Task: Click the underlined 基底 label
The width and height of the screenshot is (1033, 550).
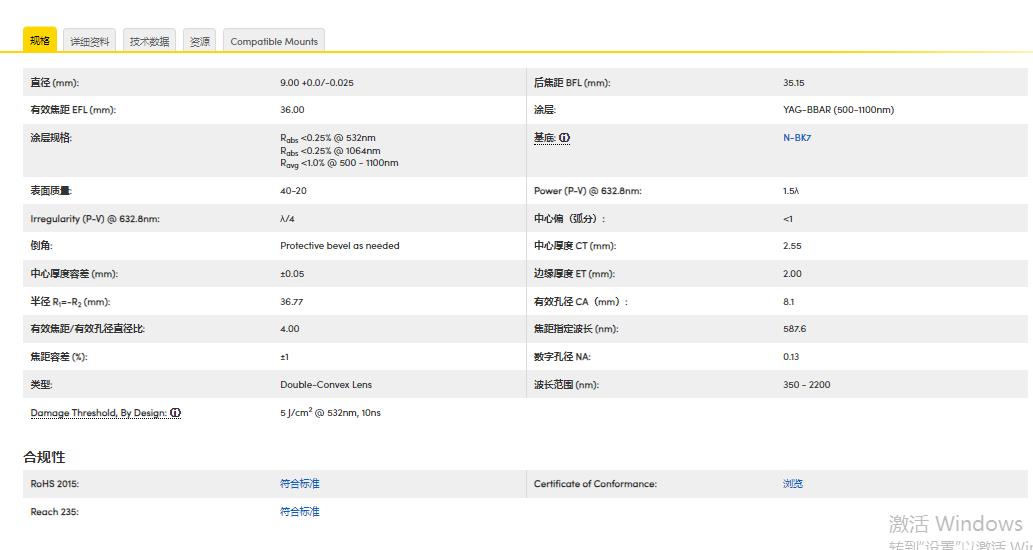Action: click(545, 138)
